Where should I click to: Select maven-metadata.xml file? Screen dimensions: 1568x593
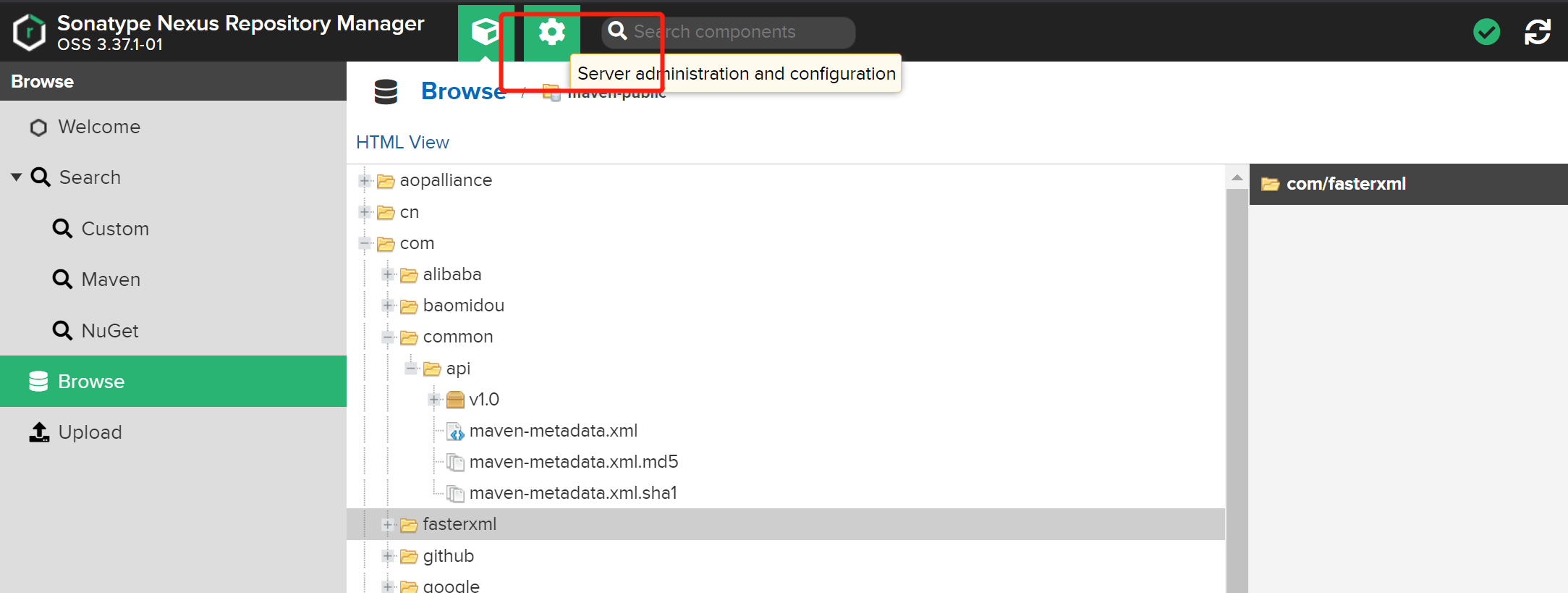click(x=786, y=431)
